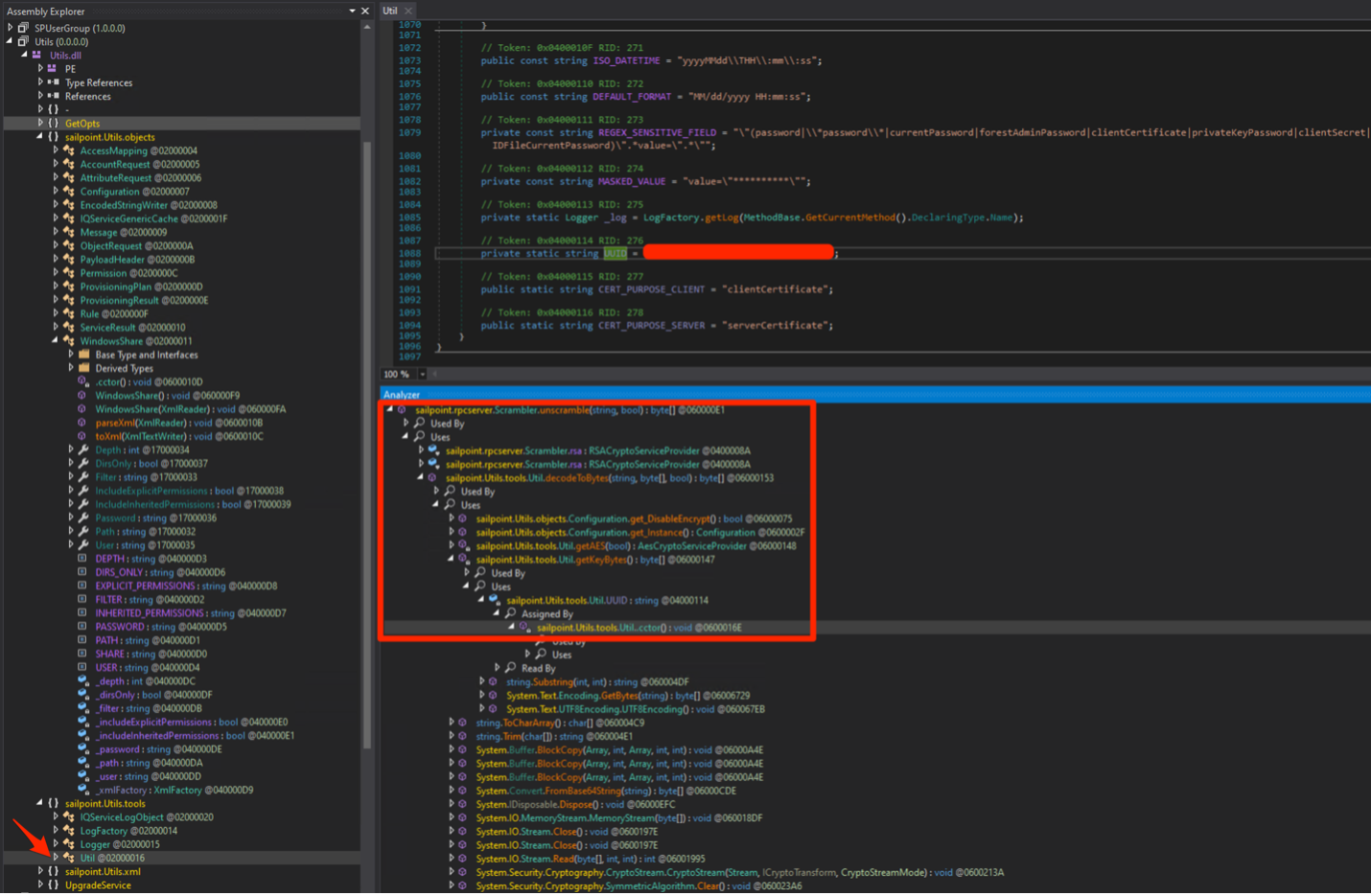Click the PE node icon

click(x=53, y=69)
